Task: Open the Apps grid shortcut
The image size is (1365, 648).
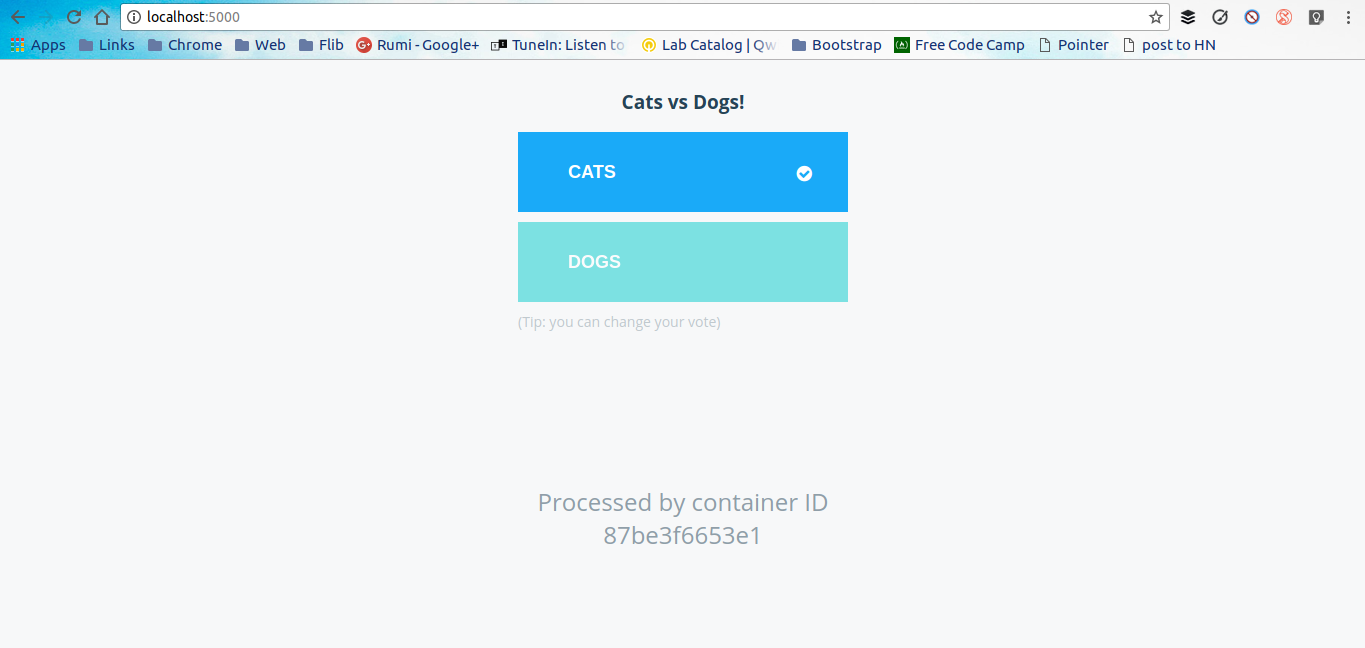Action: coord(38,45)
